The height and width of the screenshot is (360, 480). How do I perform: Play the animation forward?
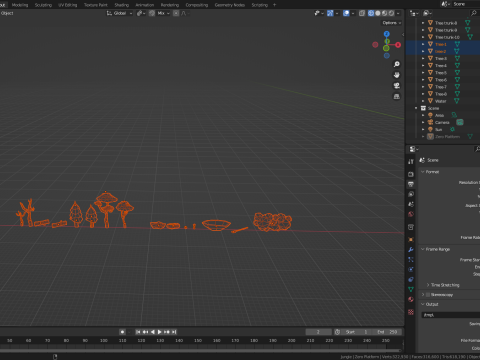pos(159,332)
